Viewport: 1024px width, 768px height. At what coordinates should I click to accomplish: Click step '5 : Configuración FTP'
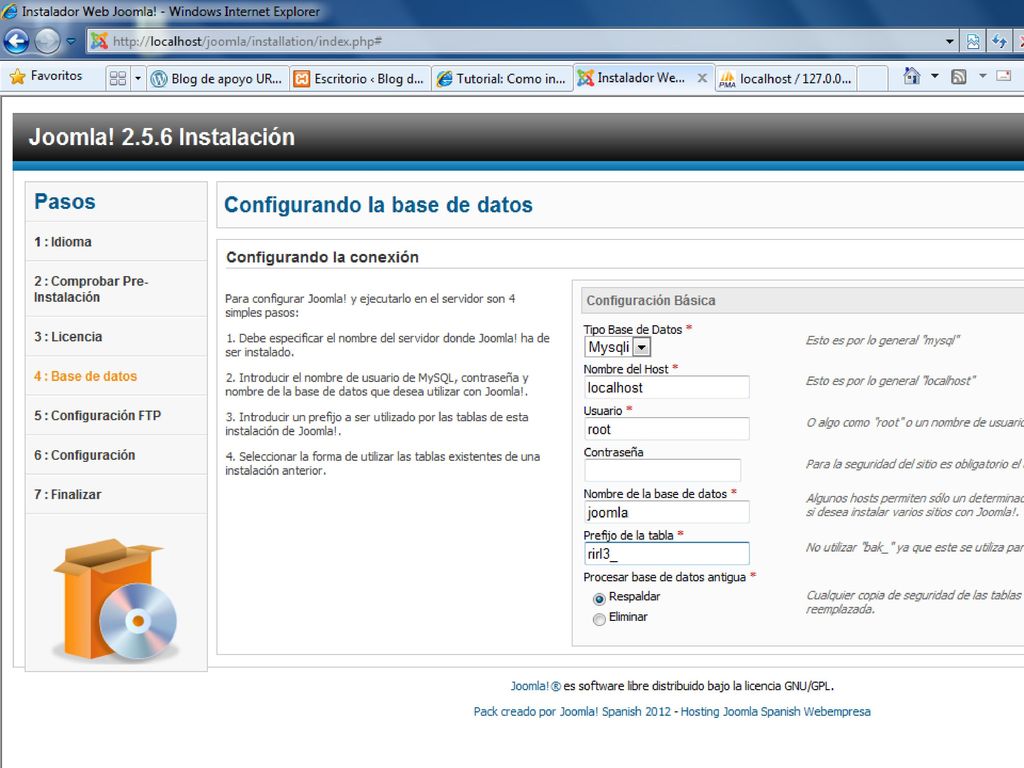pos(116,415)
